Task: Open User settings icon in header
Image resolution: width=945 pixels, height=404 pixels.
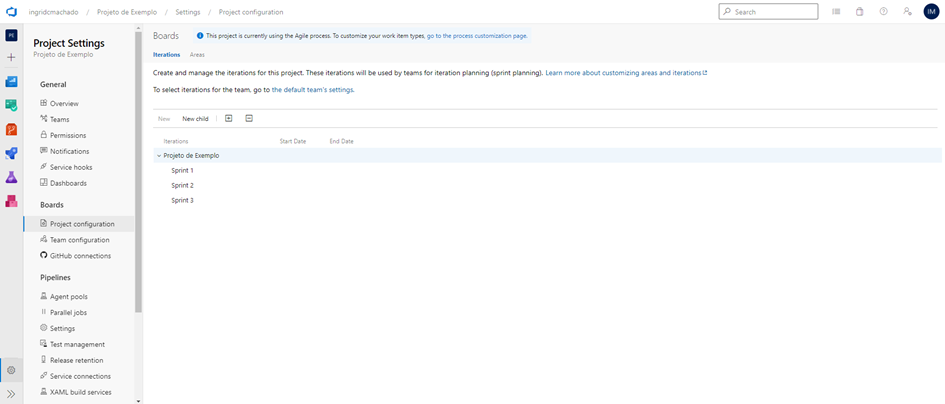Action: click(907, 12)
